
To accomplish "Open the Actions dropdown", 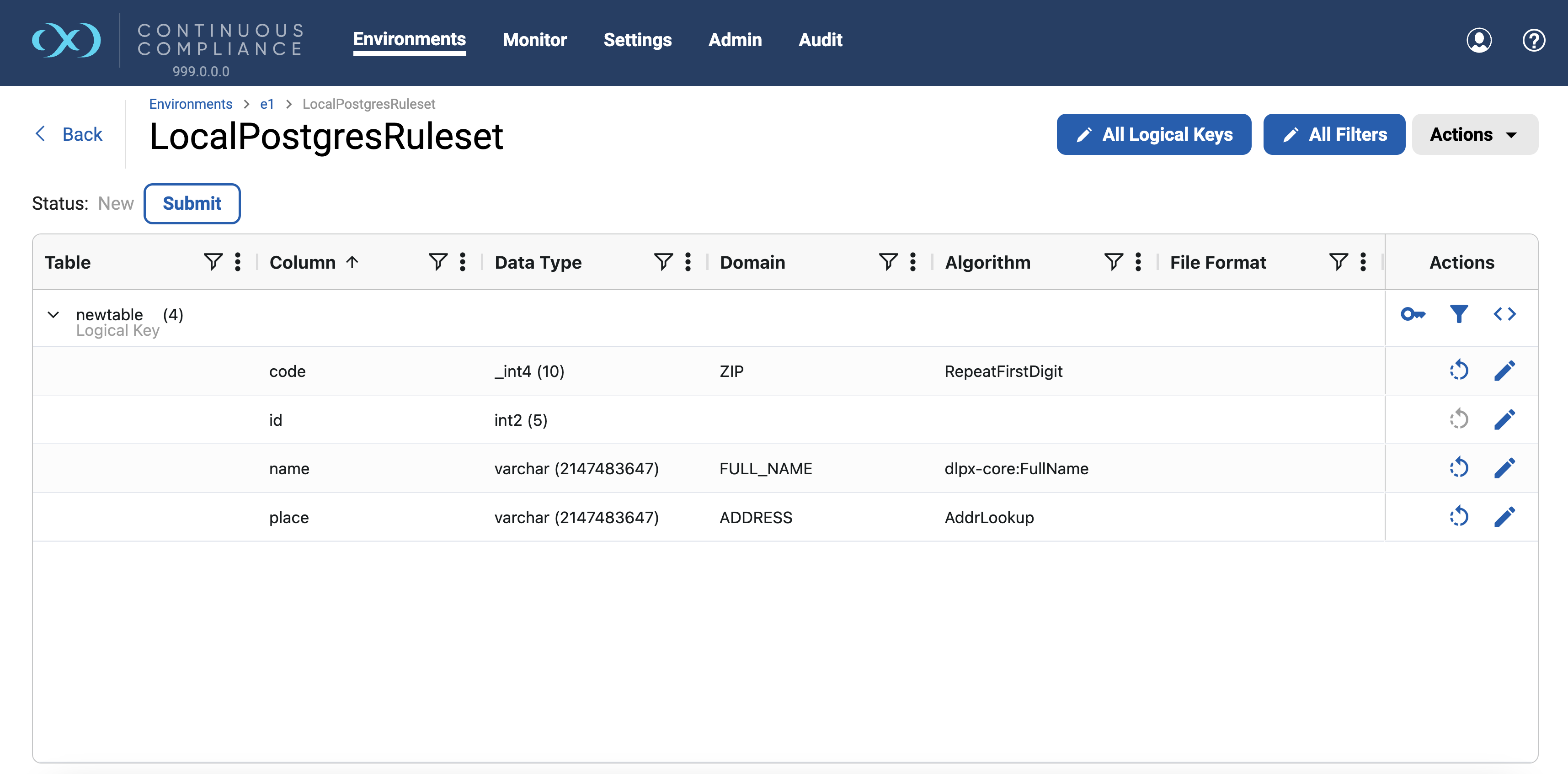I will [1475, 134].
